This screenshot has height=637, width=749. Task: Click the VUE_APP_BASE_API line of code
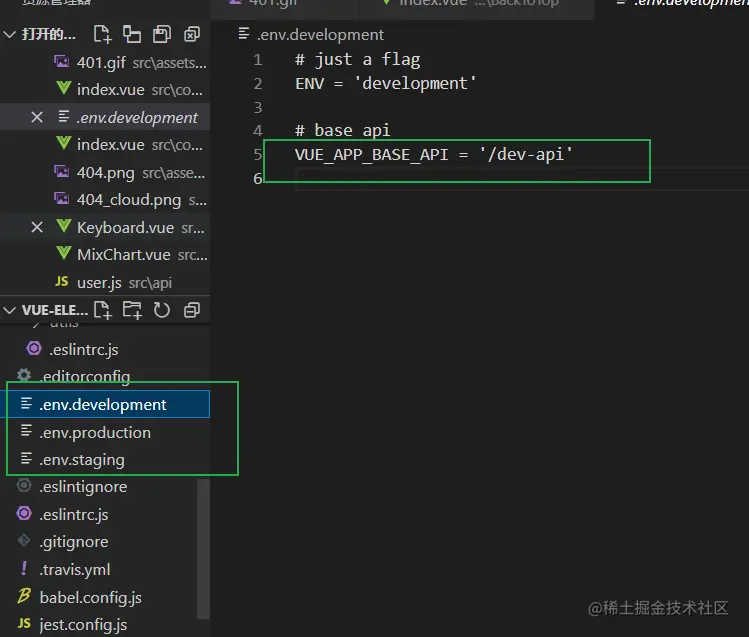tap(433, 154)
